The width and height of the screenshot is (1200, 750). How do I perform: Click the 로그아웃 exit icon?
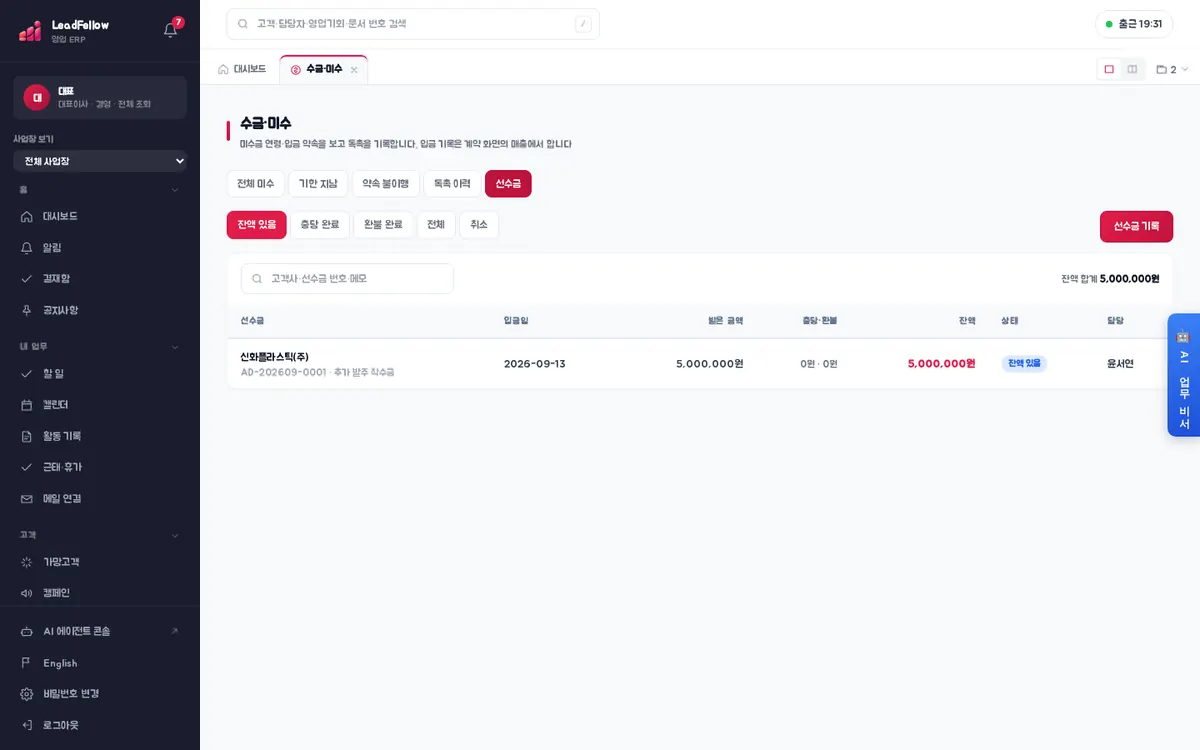click(x=27, y=725)
